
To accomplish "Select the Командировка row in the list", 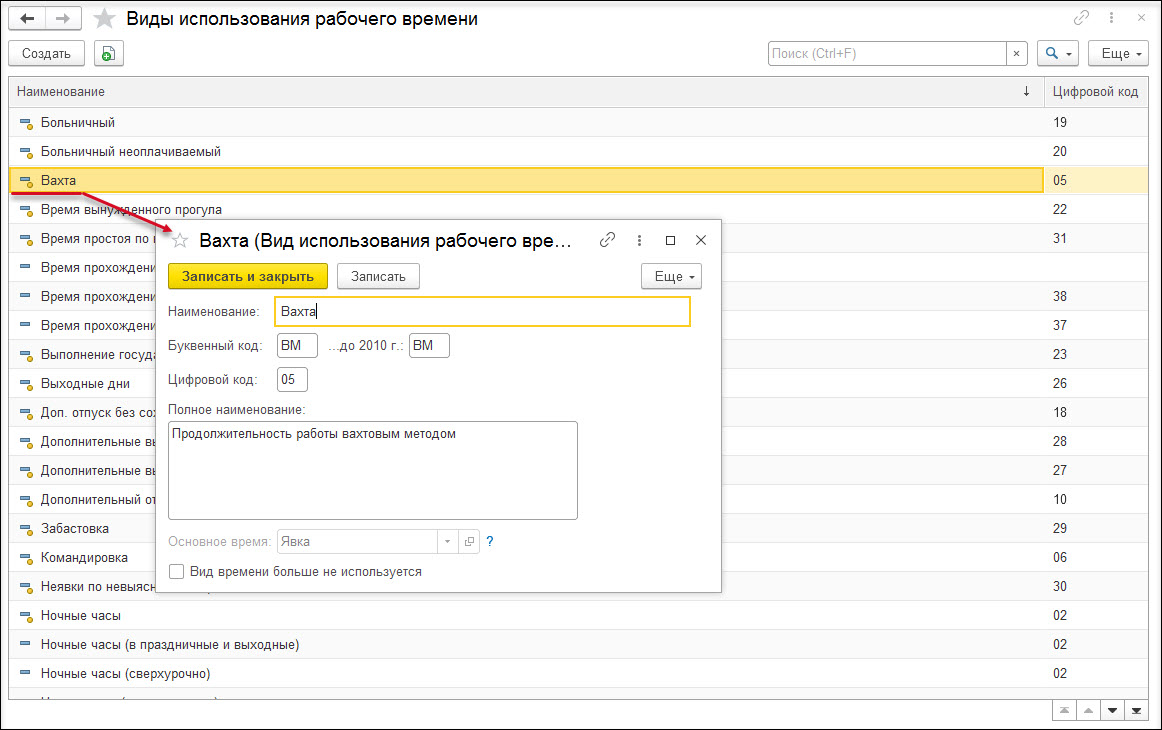I will (84, 557).
